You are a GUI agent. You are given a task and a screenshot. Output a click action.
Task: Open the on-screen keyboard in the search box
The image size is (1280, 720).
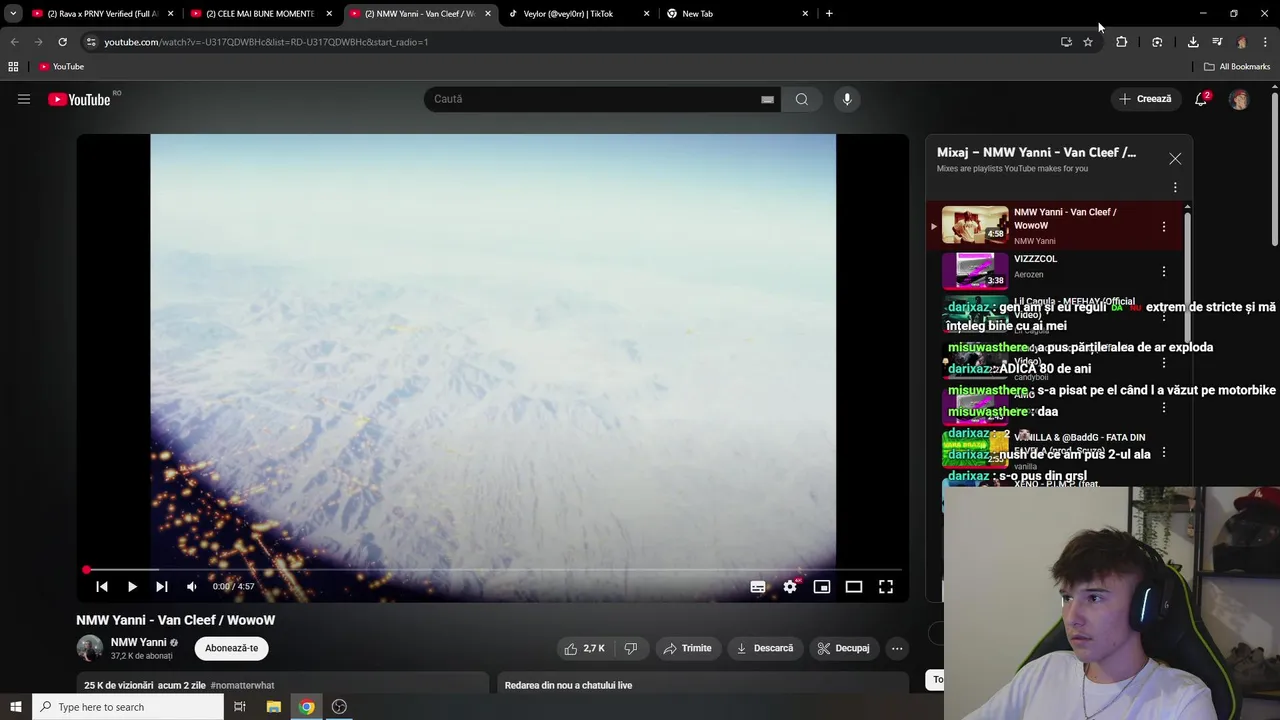[x=767, y=99]
